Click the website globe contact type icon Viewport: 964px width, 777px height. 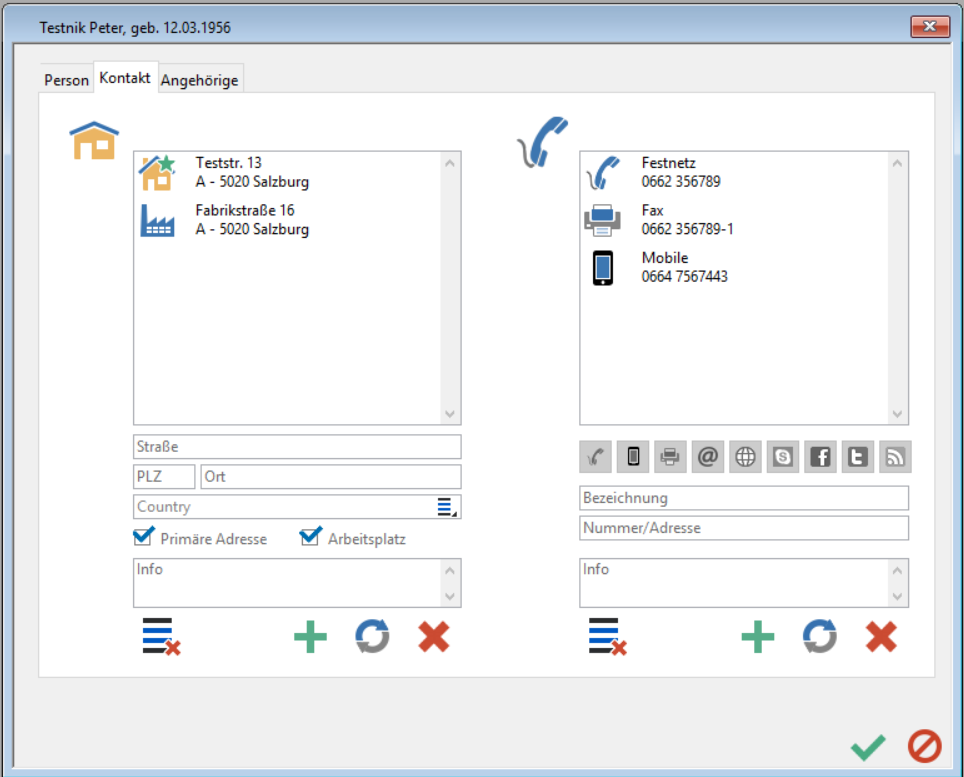(x=745, y=457)
